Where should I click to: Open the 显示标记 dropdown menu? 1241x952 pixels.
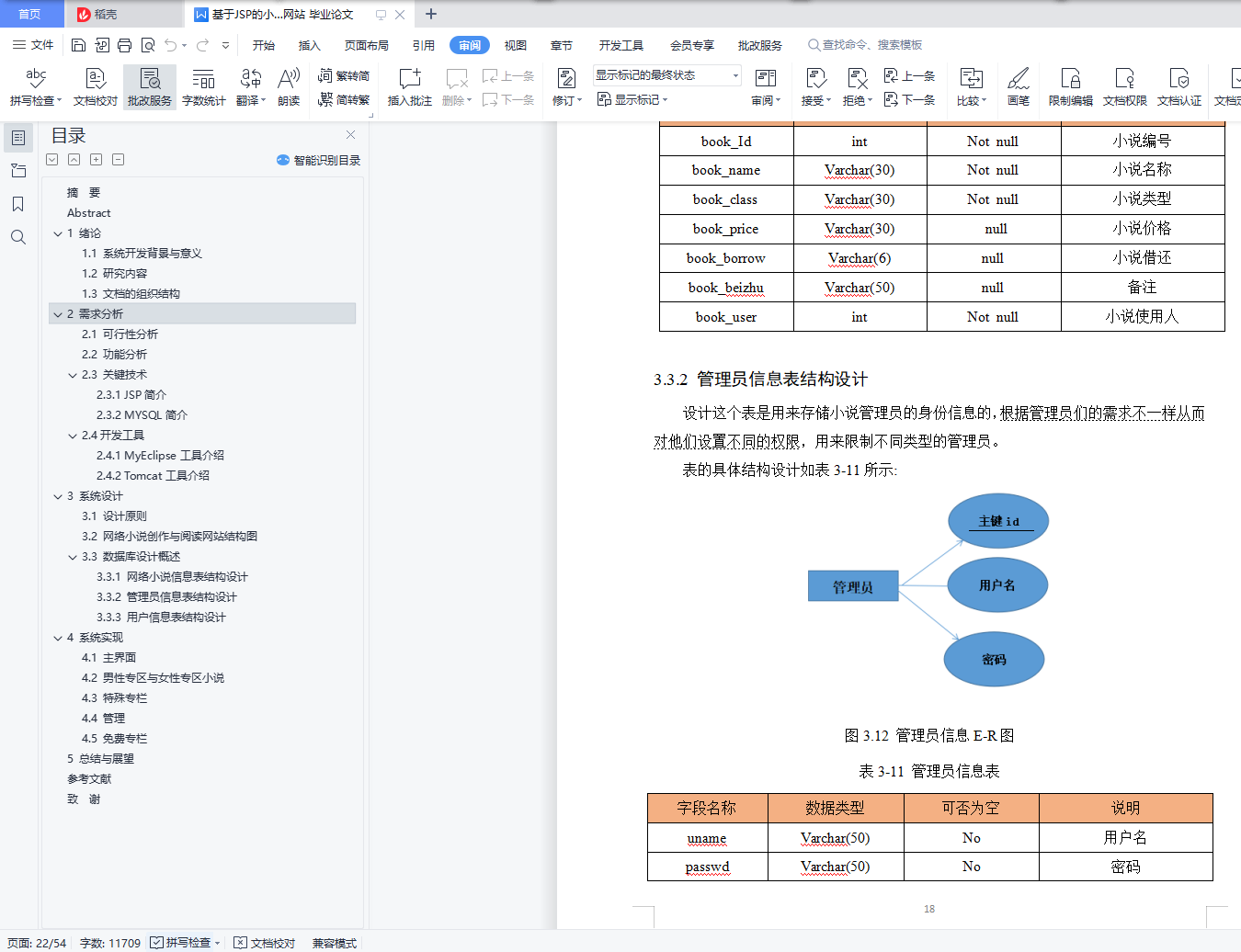[632, 99]
